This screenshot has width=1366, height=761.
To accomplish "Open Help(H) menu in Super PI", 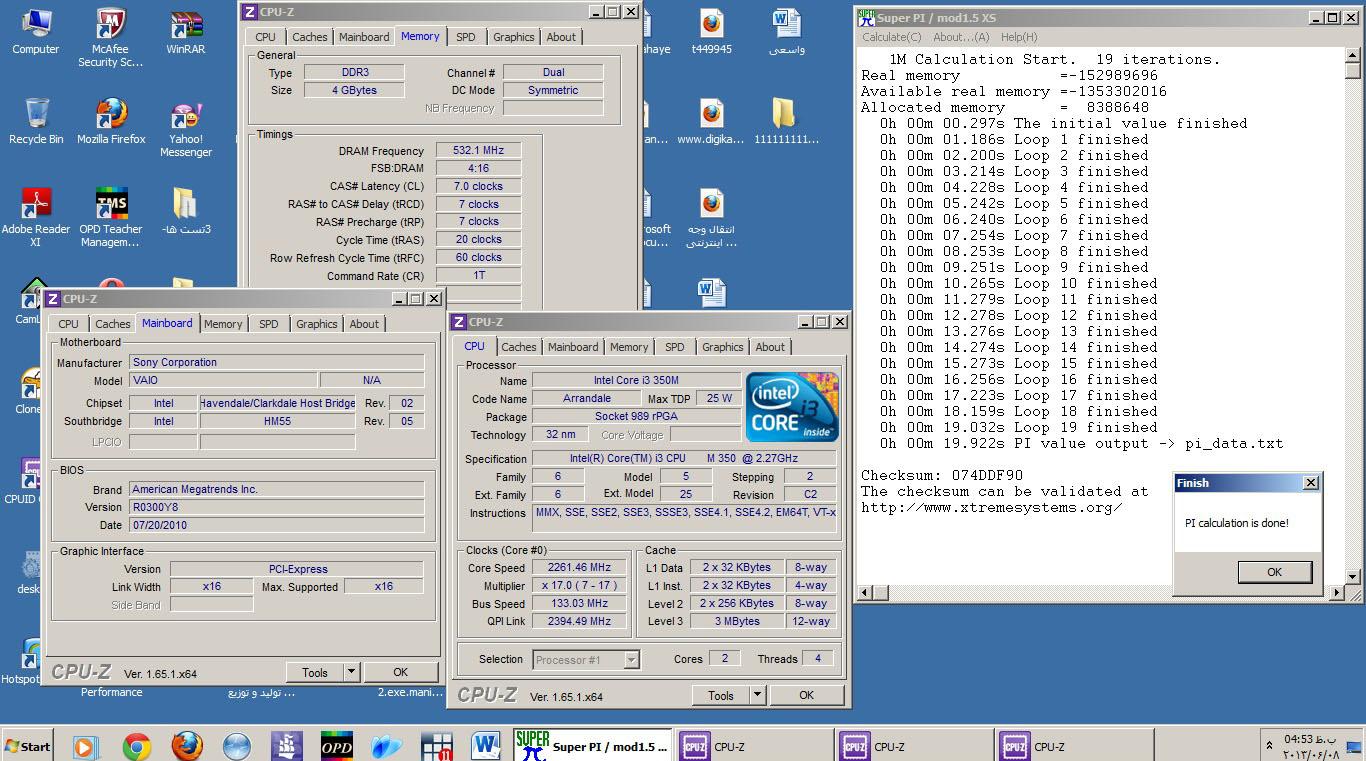I will (1019, 37).
